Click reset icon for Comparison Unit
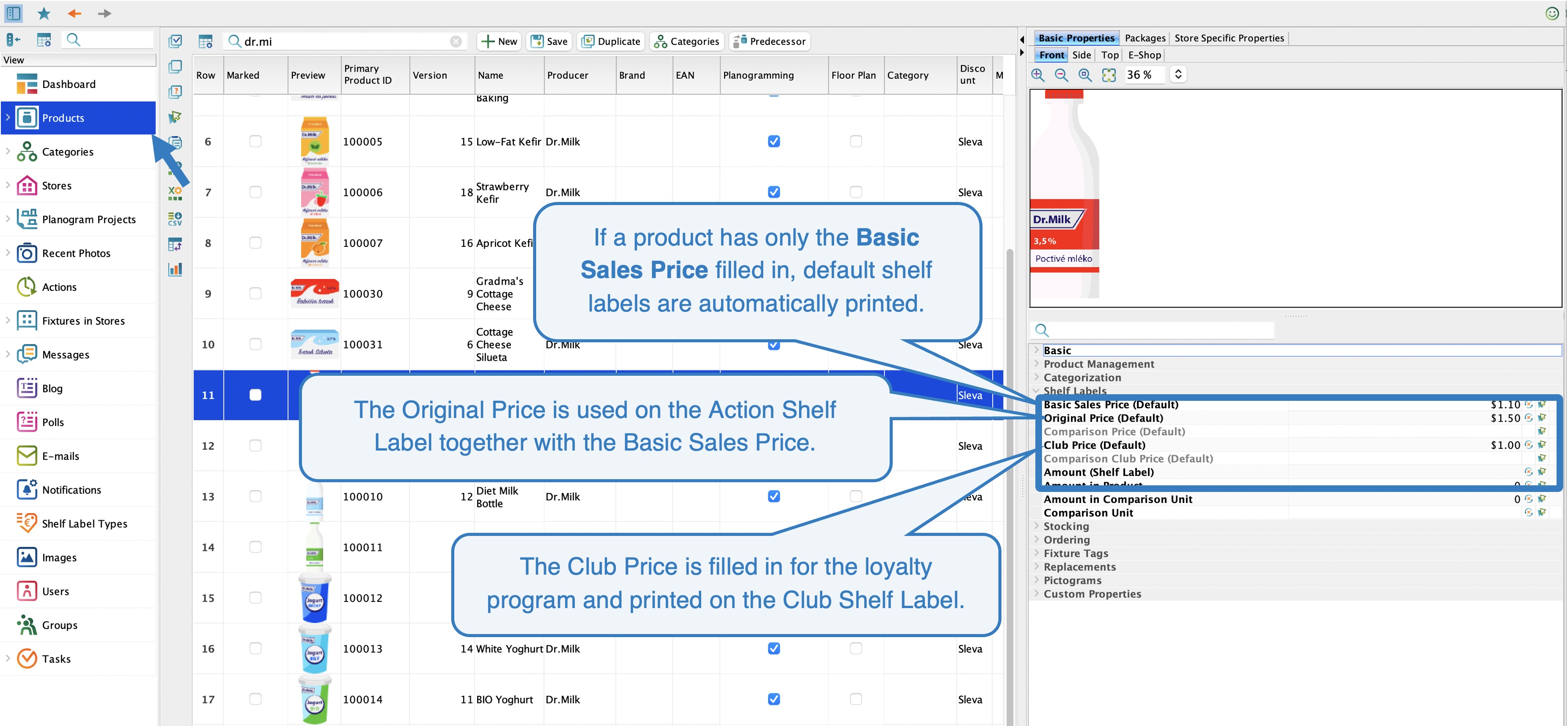Screen dimensions: 1568x726 pos(1528,513)
